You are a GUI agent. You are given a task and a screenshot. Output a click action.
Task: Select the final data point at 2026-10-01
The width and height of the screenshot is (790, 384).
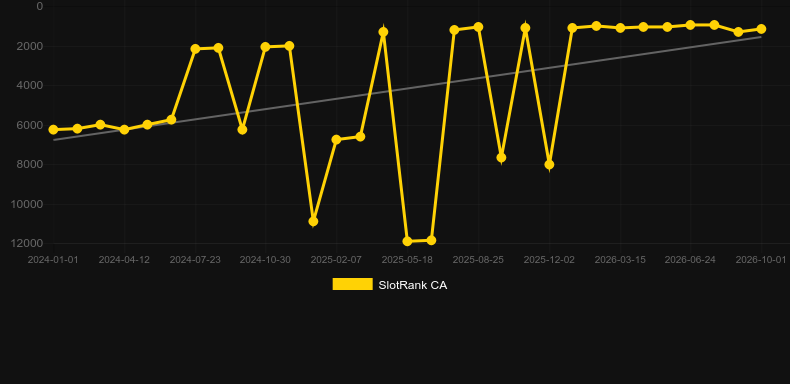coord(761,29)
